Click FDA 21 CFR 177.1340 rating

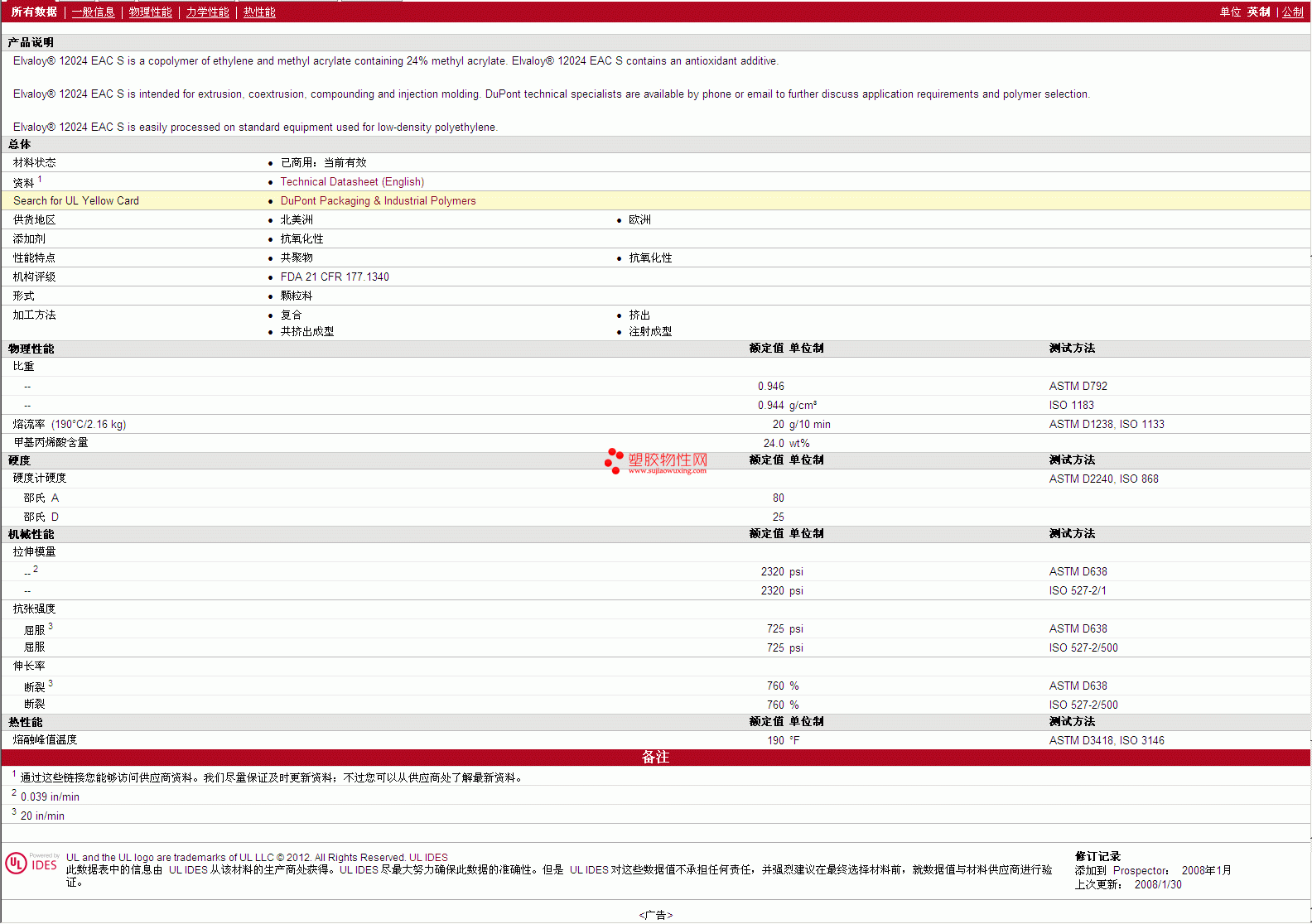tap(335, 277)
